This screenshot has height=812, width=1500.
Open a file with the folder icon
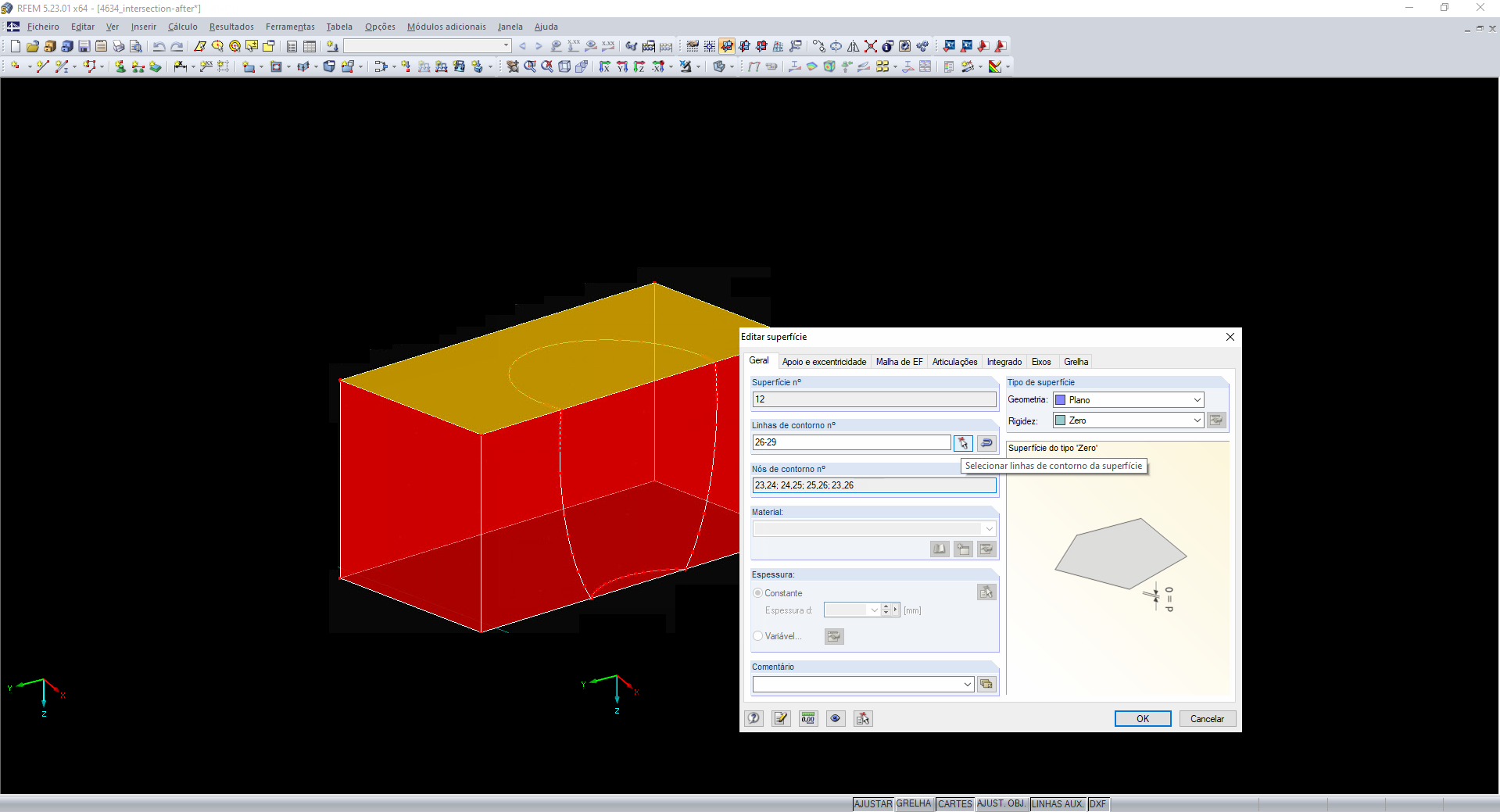[32, 46]
